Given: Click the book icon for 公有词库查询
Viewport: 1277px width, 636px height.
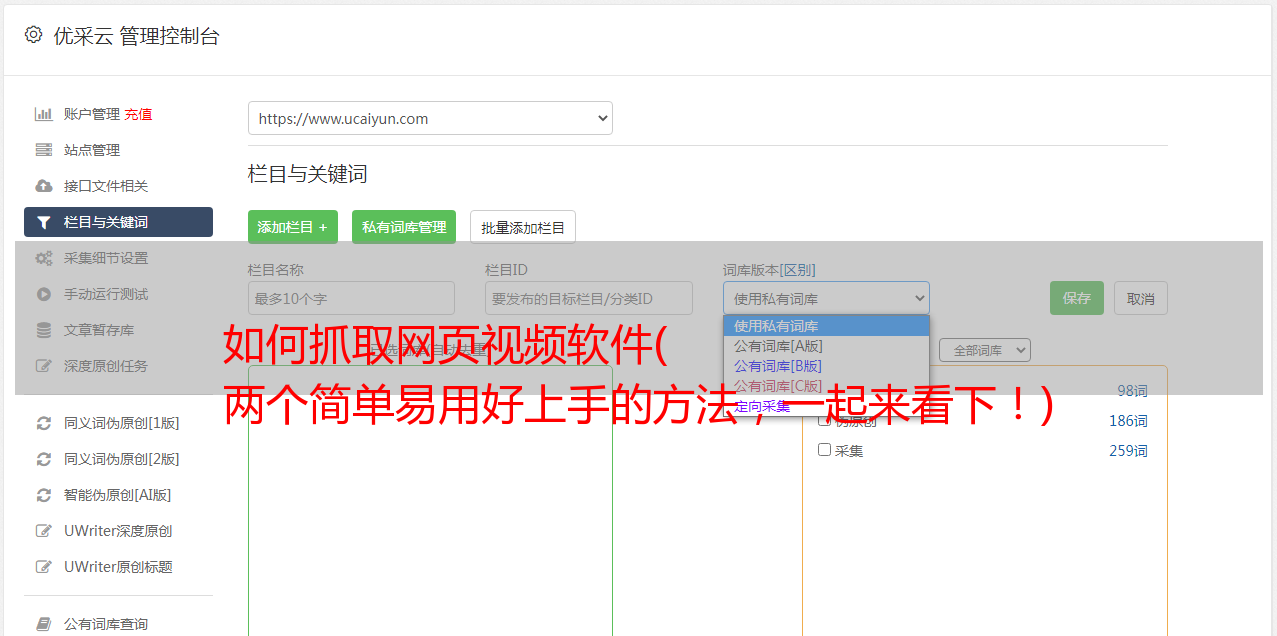Looking at the screenshot, I should (44, 624).
